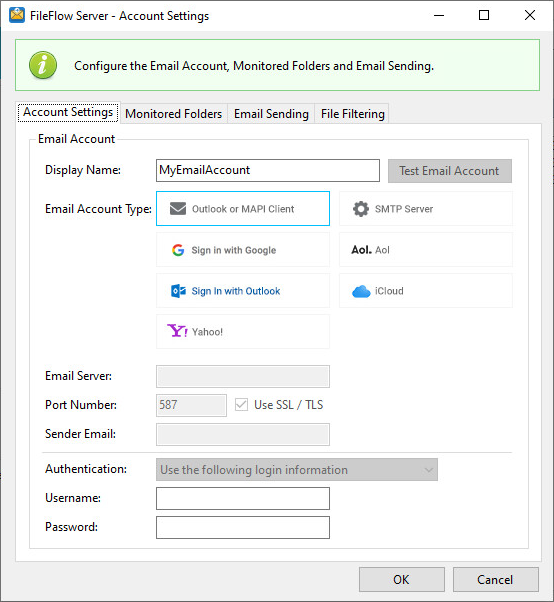This screenshot has width=554, height=602.
Task: Go to the File Filtering tab
Action: point(352,114)
